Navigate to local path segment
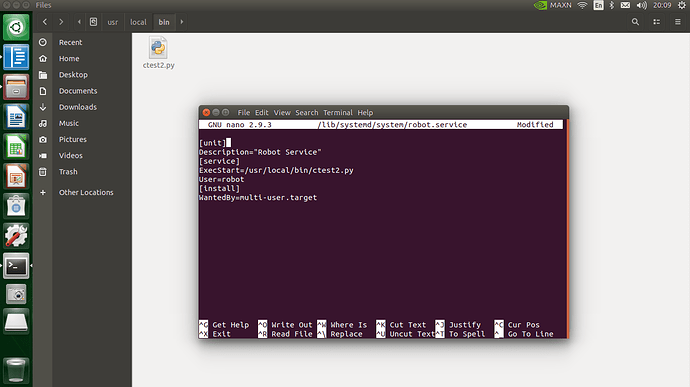The image size is (690, 387). click(138, 22)
